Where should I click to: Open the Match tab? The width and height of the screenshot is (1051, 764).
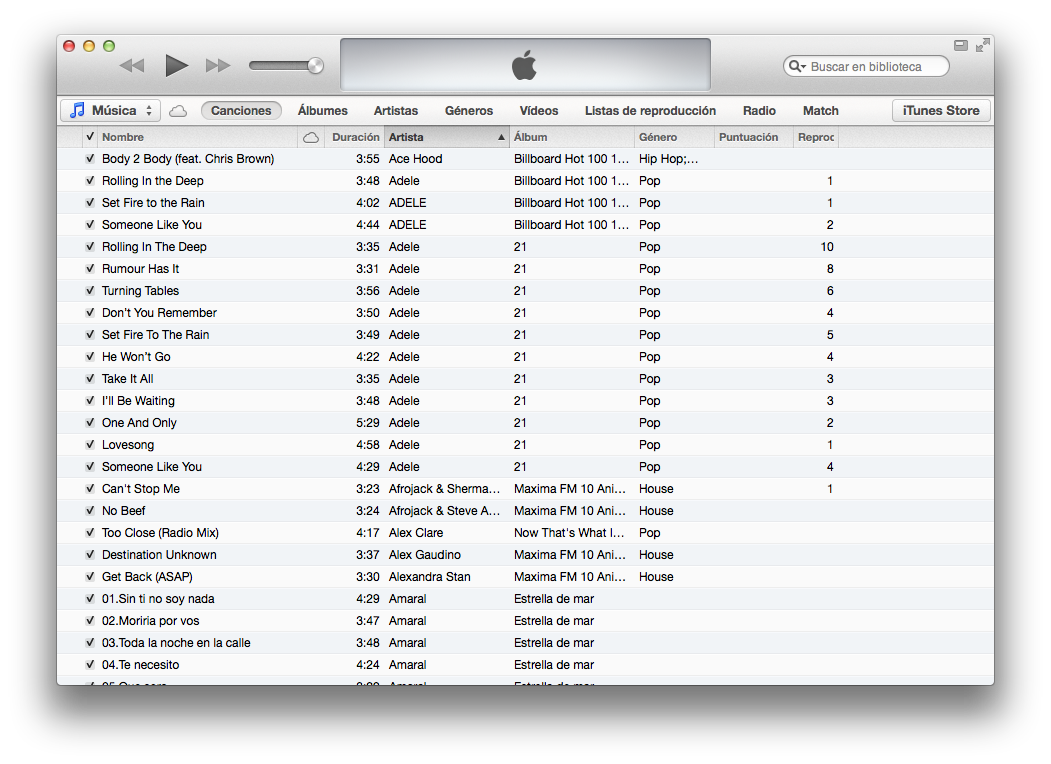click(820, 111)
